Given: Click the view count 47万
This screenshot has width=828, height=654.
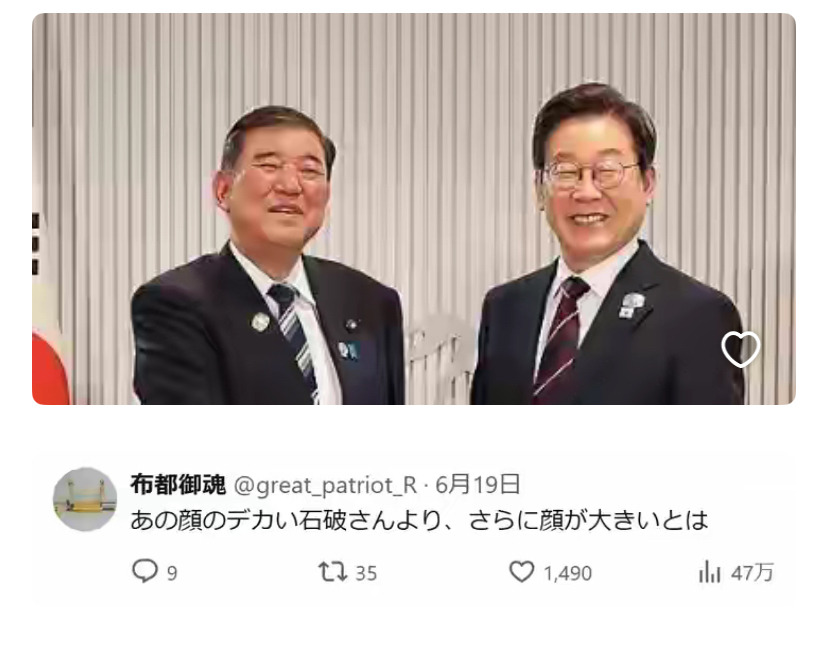Looking at the screenshot, I should (752, 573).
